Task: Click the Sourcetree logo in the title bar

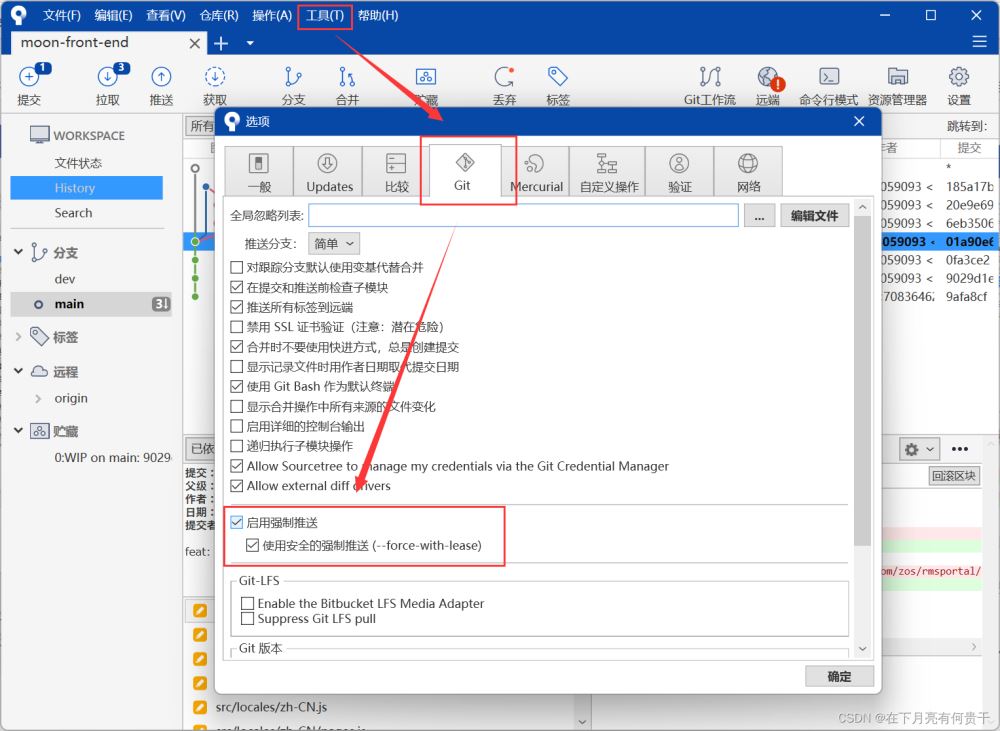Action: [x=18, y=15]
